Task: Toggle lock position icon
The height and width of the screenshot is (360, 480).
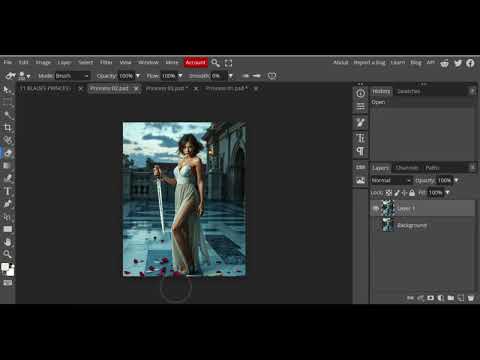Action: pyautogui.click(x=404, y=193)
